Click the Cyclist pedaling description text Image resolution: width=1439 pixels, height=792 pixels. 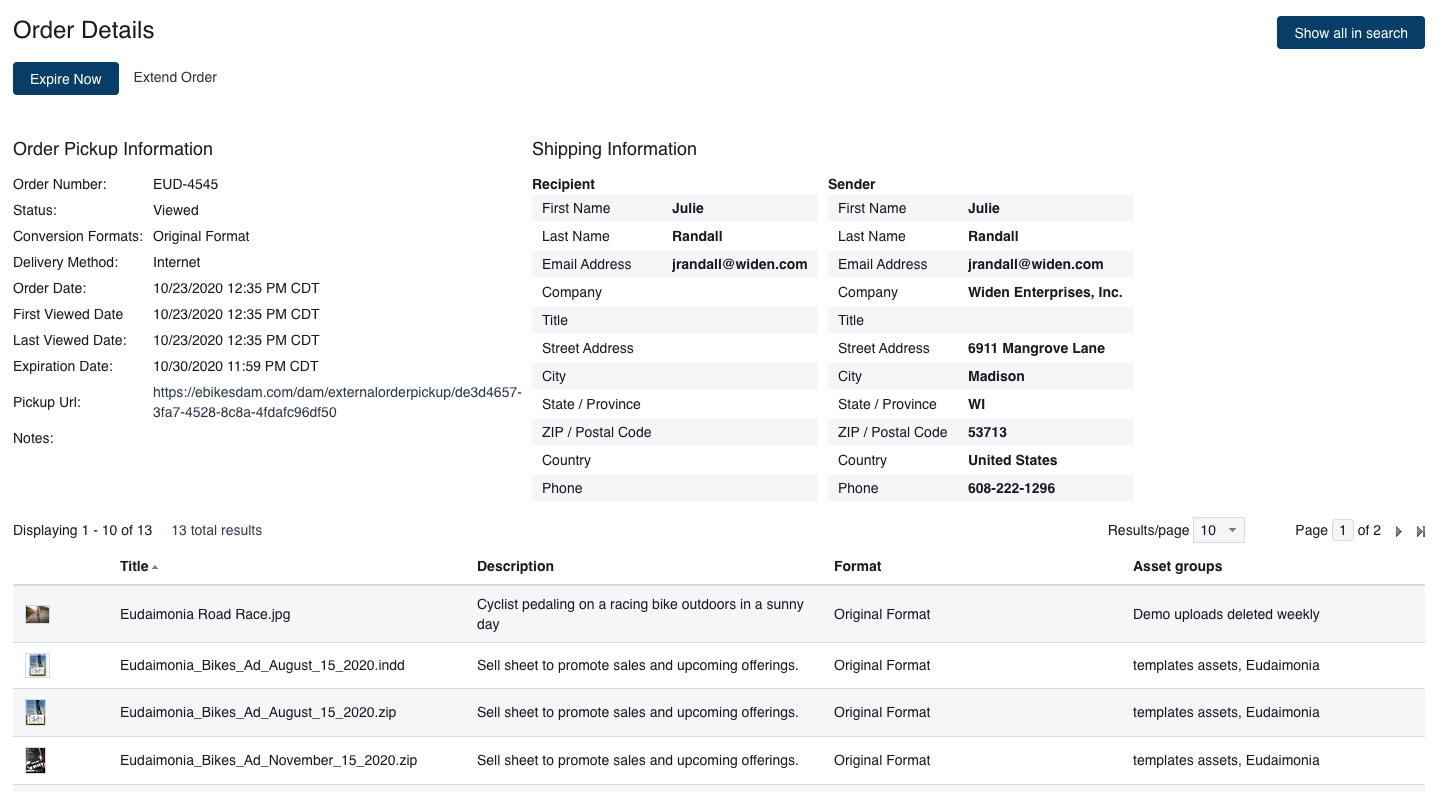click(x=640, y=614)
